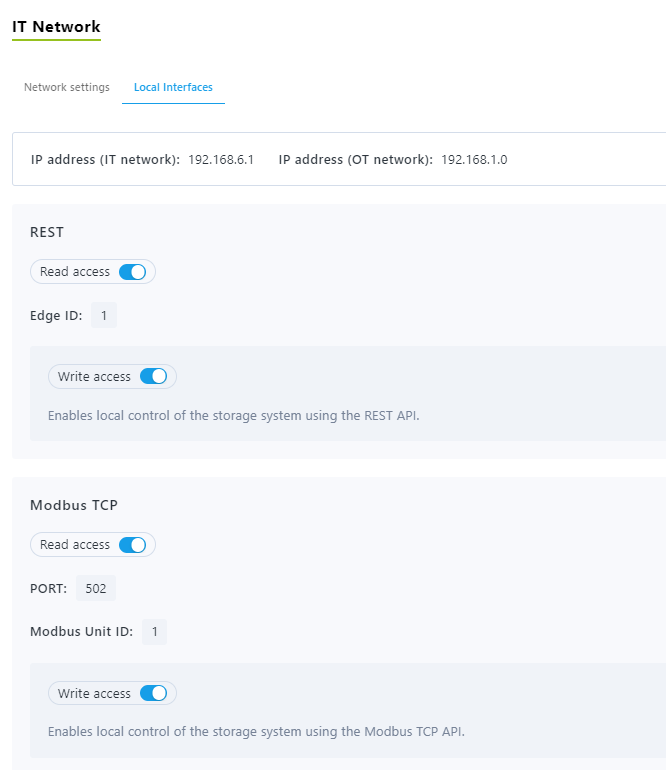Click the Edge ID value field

click(x=104, y=315)
